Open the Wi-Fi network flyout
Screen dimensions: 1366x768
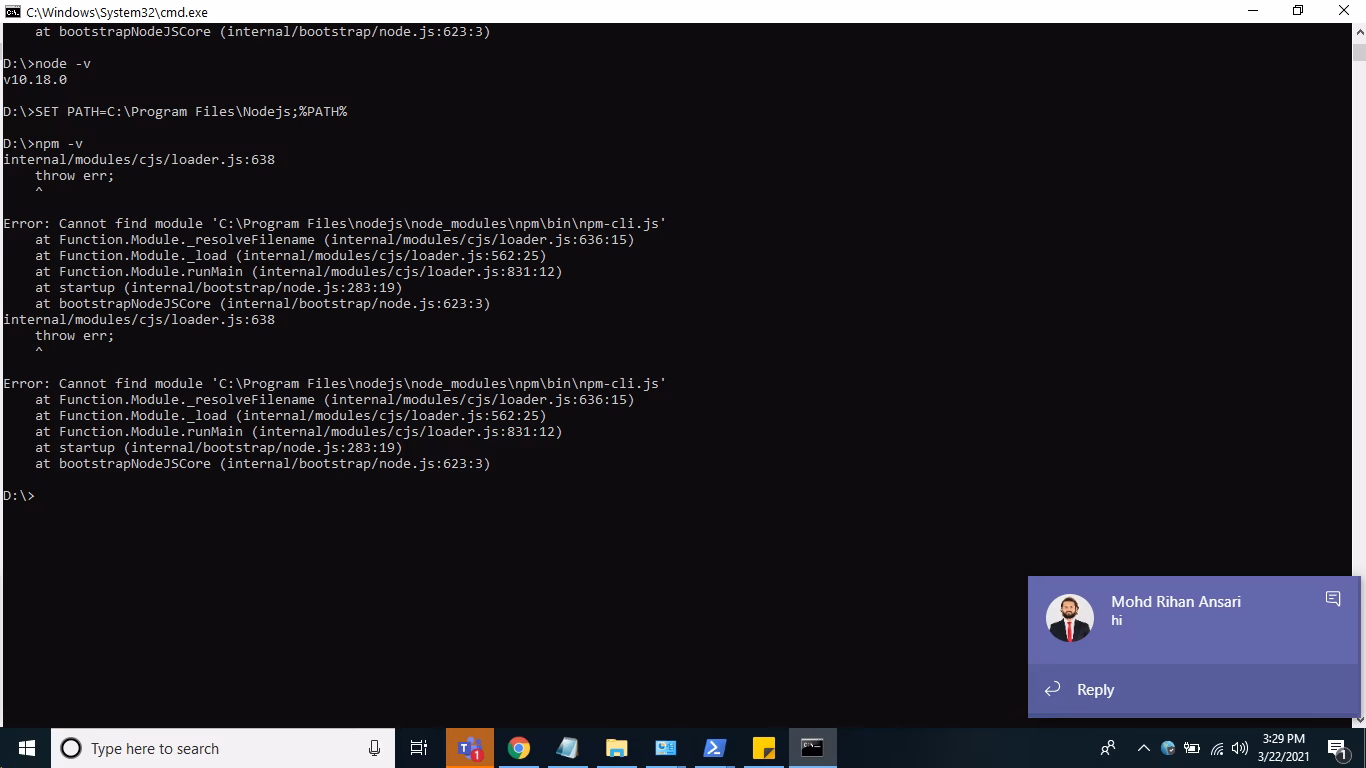pos(1218,748)
